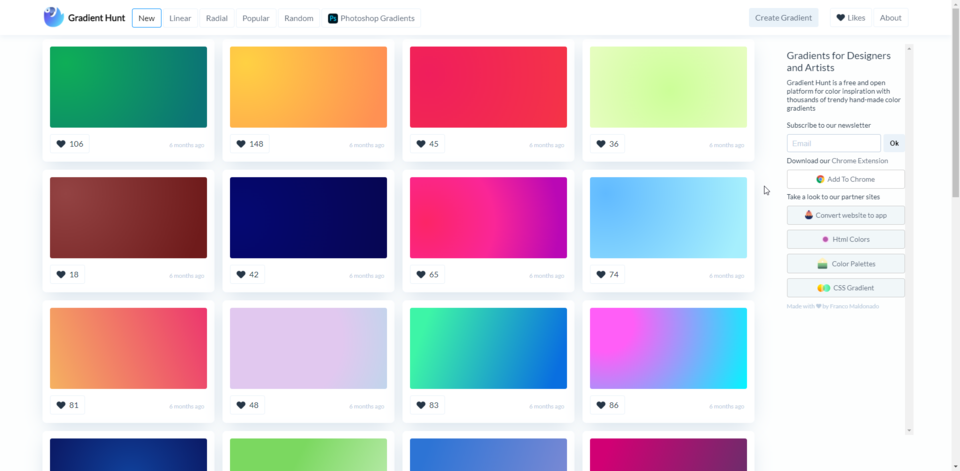Click the Gradient Hunt brand name
The height and width of the screenshot is (471, 960).
click(x=96, y=18)
